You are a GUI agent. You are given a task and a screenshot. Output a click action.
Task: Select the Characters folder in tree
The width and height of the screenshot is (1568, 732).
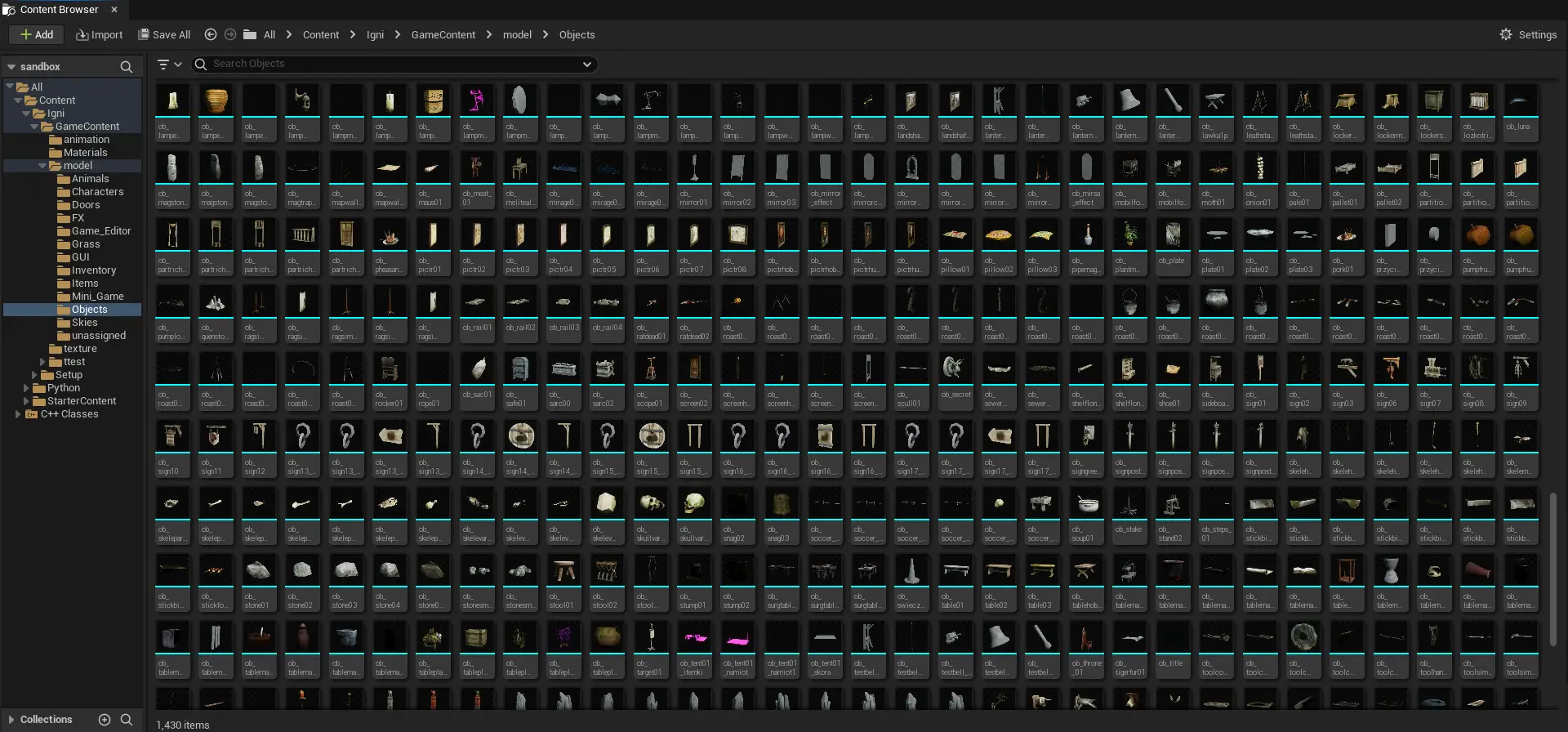pyautogui.click(x=97, y=192)
